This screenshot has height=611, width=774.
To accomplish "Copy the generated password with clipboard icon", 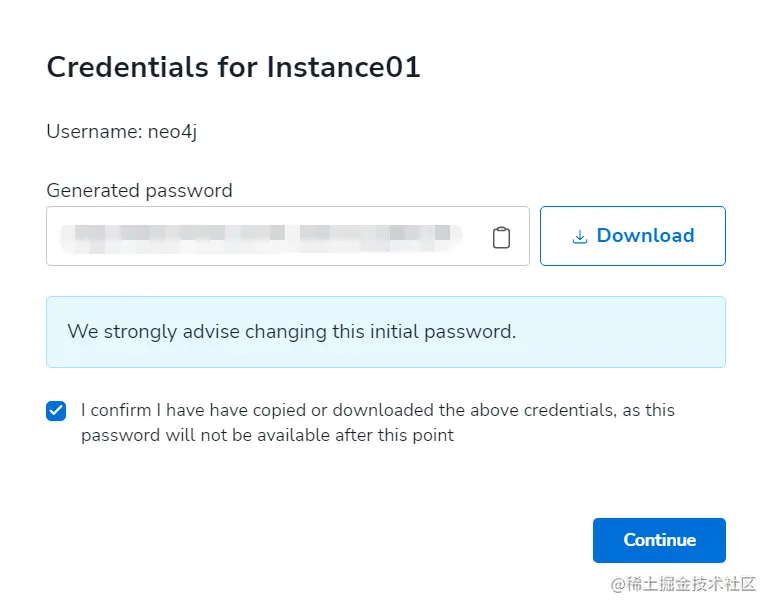I will point(501,237).
